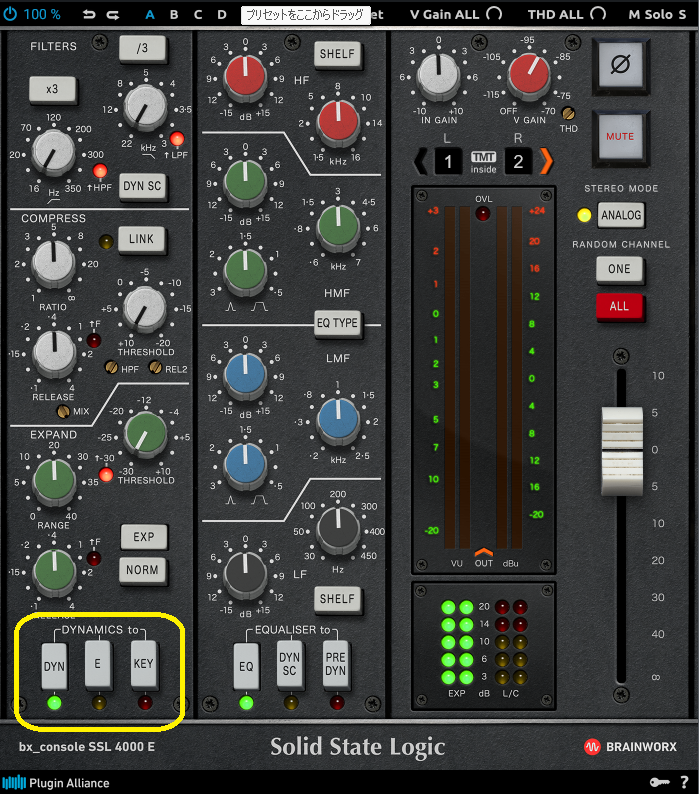
Task: Select previous TMT channel arrow
Action: (x=420, y=162)
